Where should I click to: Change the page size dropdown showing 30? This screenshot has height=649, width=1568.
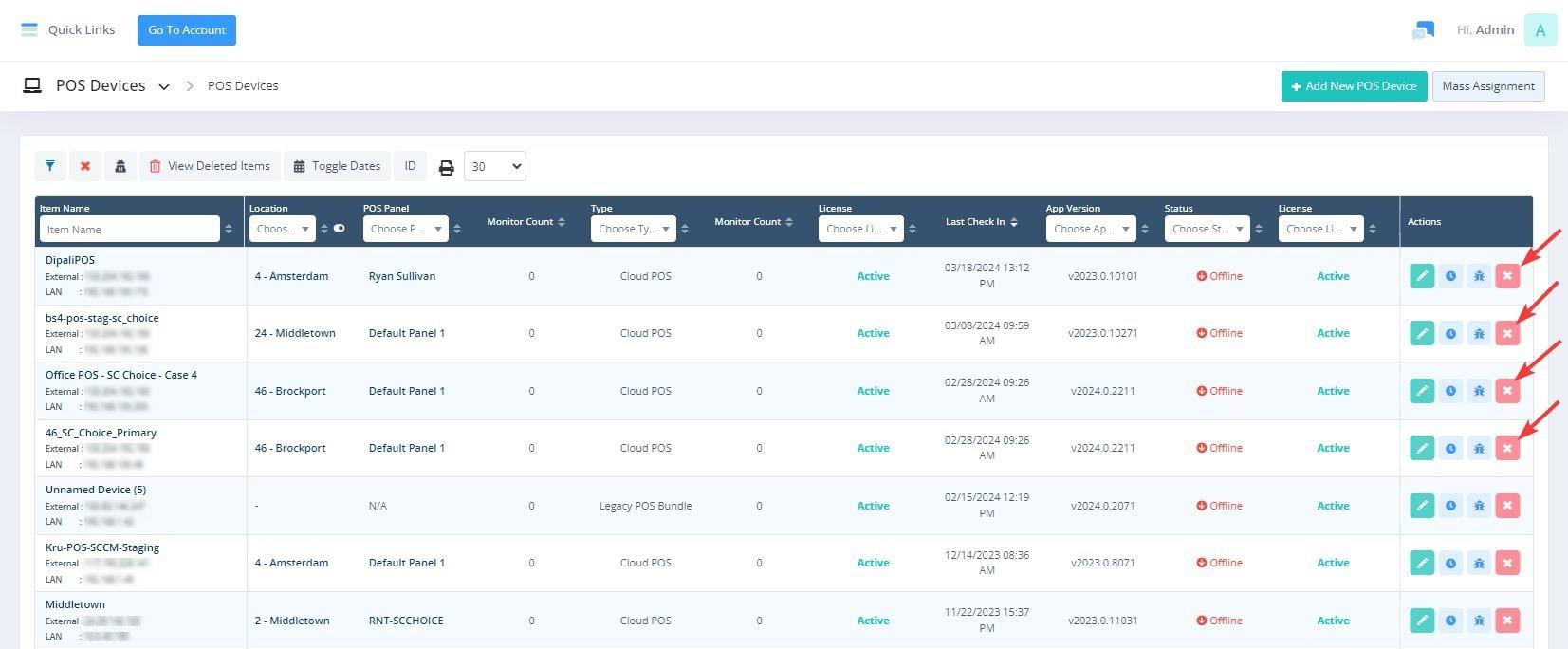[494, 166]
